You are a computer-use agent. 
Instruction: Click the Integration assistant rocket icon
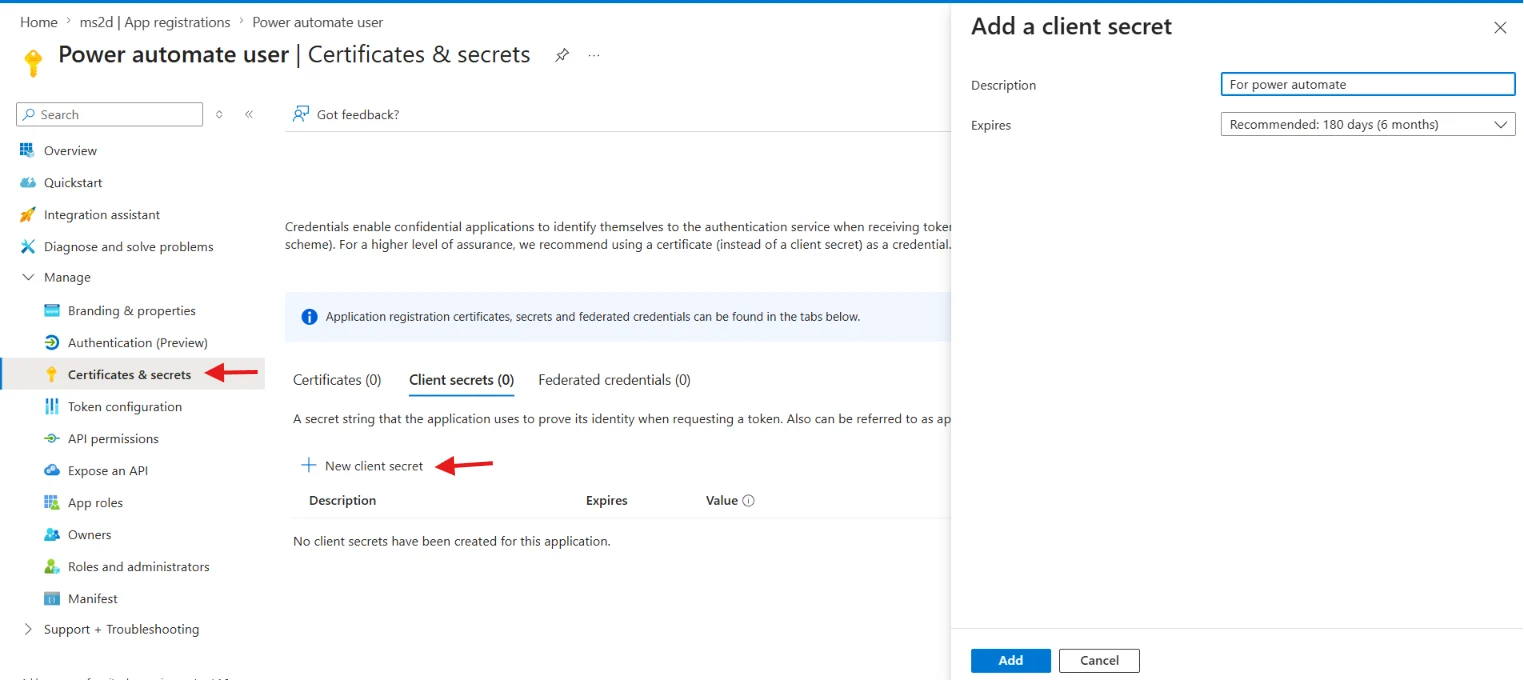click(x=27, y=215)
